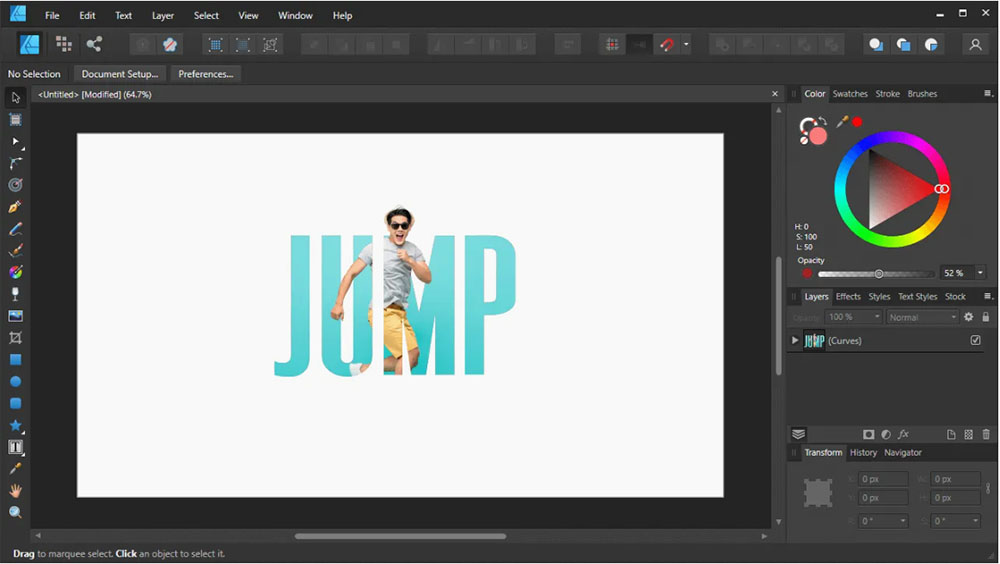The height and width of the screenshot is (564, 1000).
Task: Pick the Hand view tool
Action: coord(15,491)
